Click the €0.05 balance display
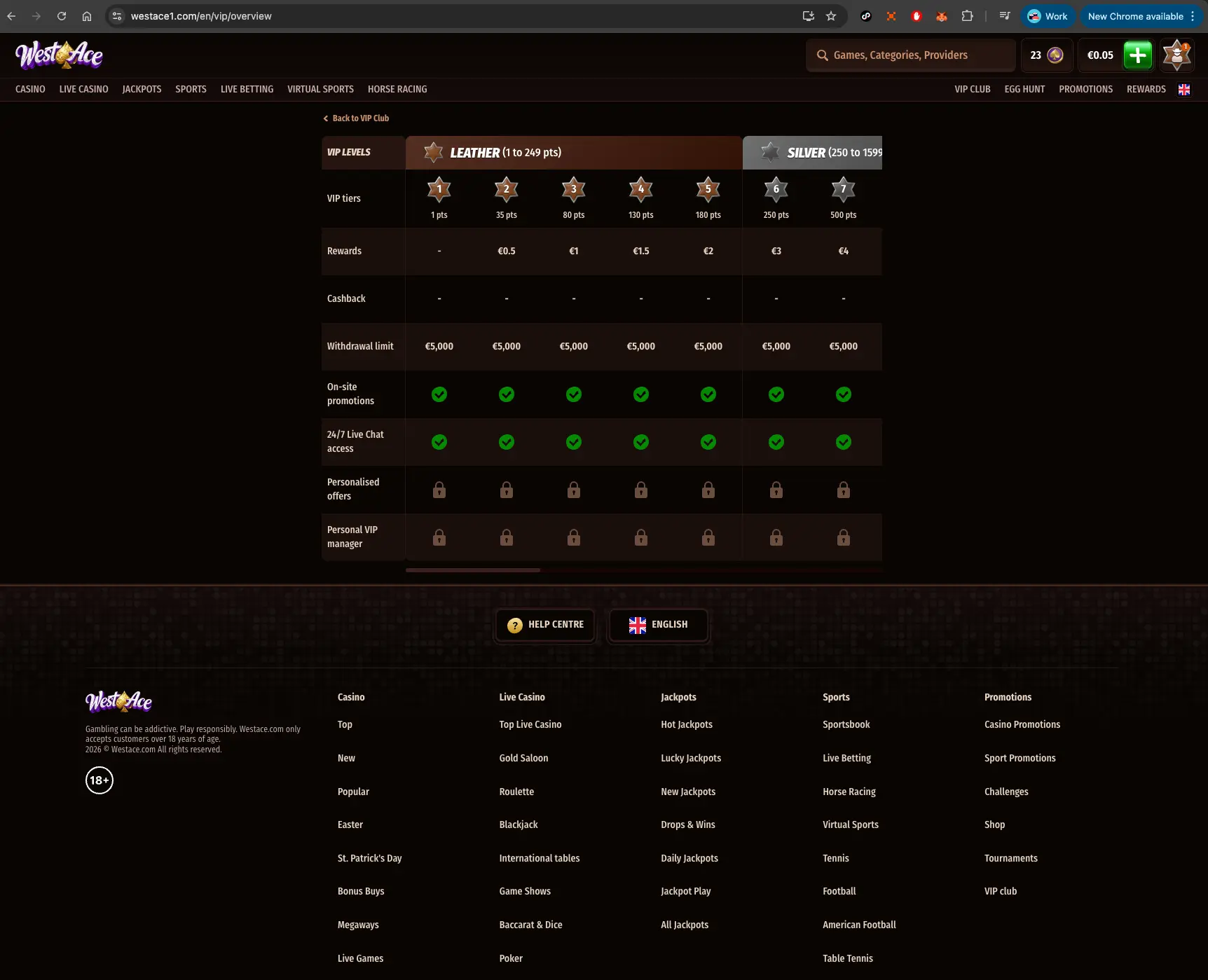 pyautogui.click(x=1100, y=55)
